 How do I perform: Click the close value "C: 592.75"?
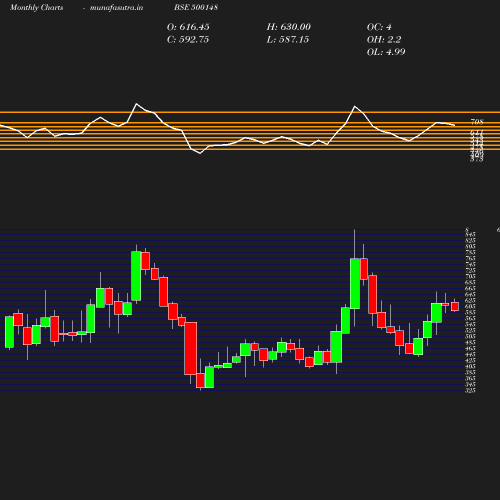coord(188,40)
